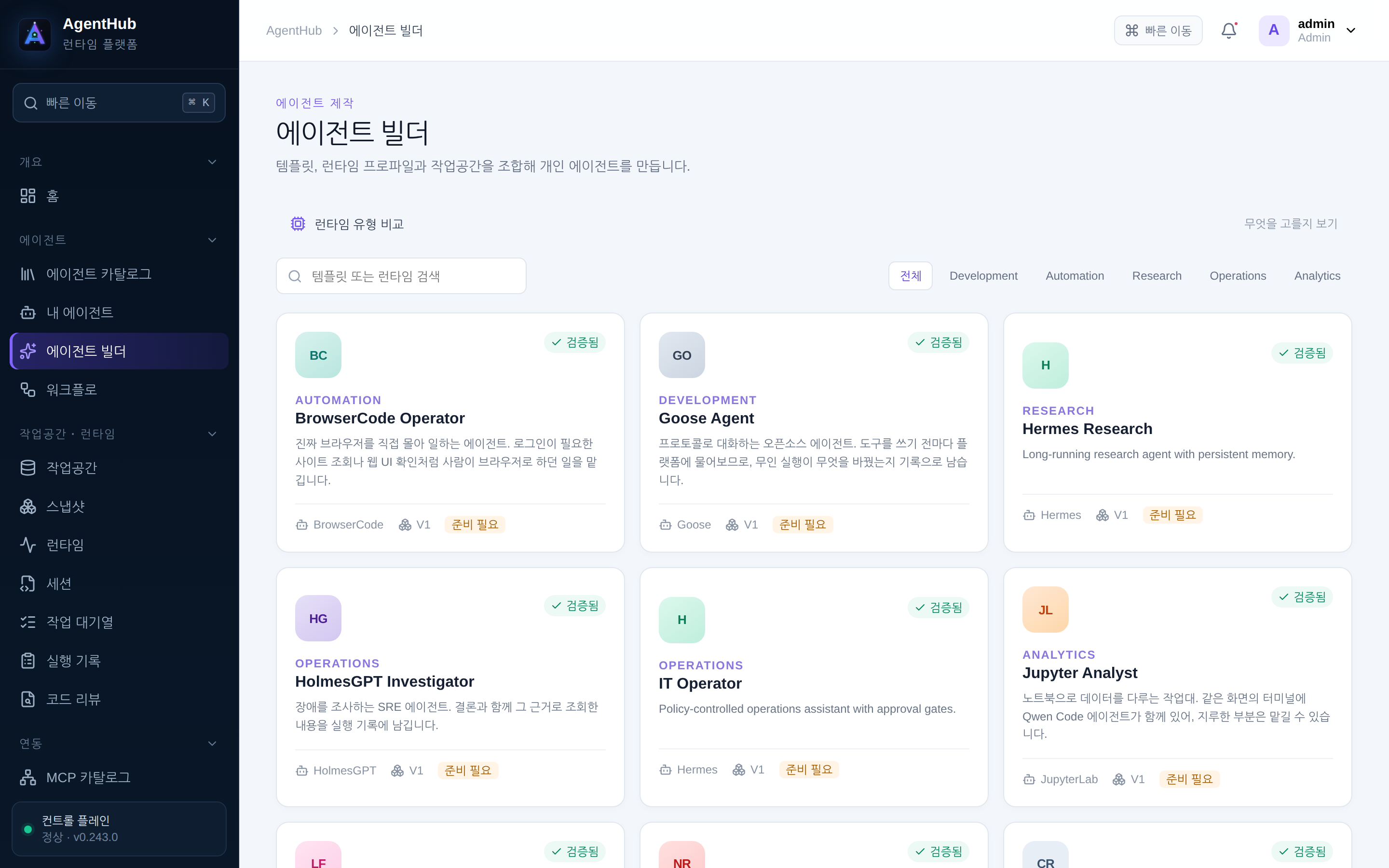The height and width of the screenshot is (868, 1389).
Task: Click the NR avatar card icon
Action: (682, 854)
